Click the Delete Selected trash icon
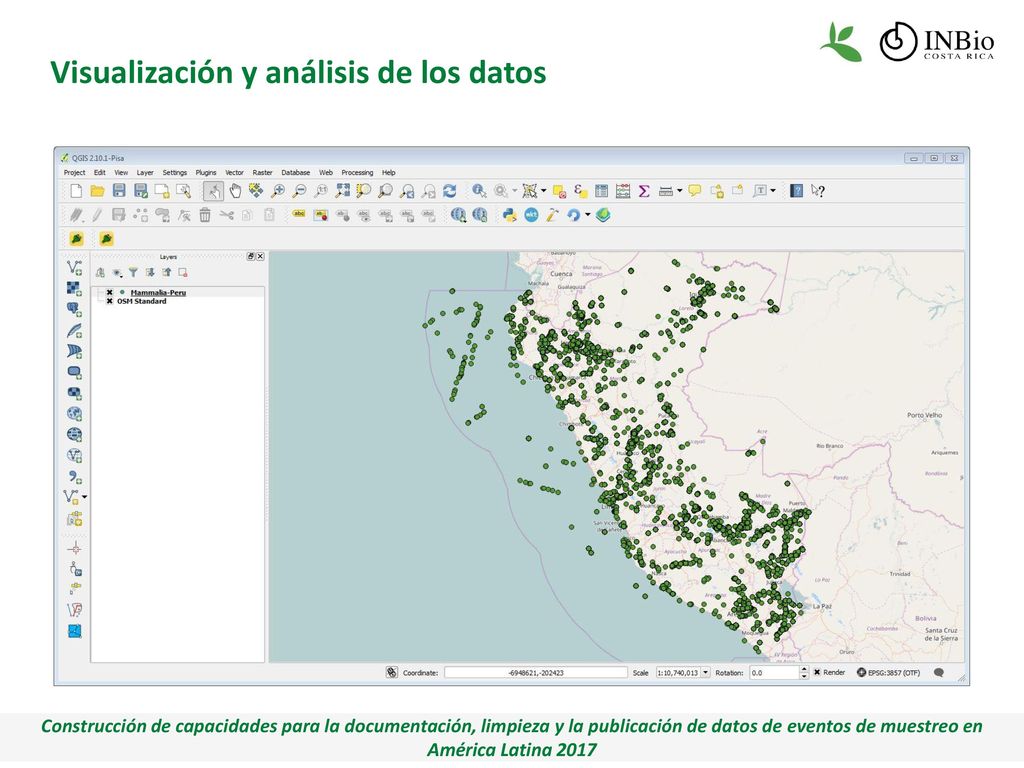The width and height of the screenshot is (1024, 768). click(x=205, y=215)
